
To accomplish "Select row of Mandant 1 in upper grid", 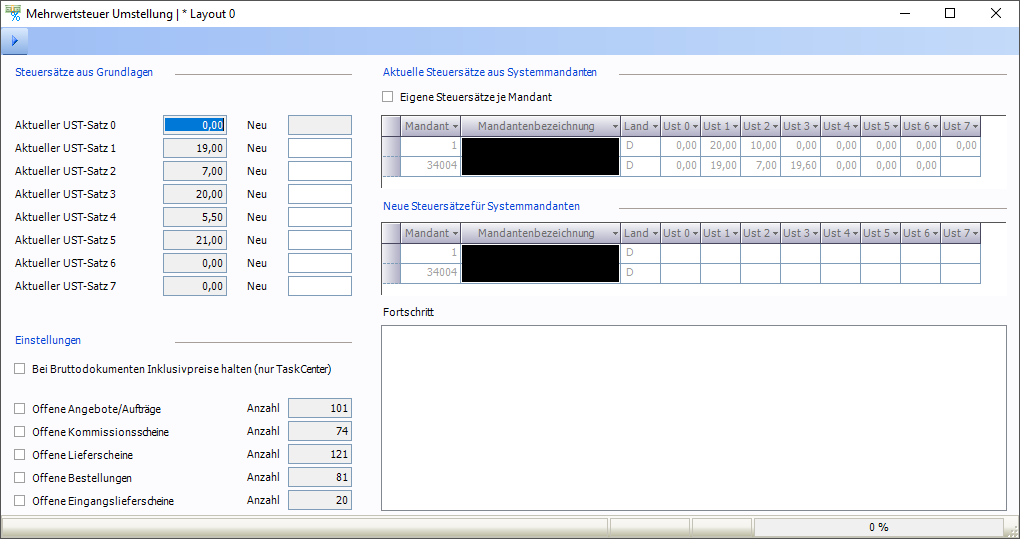I will (x=430, y=146).
